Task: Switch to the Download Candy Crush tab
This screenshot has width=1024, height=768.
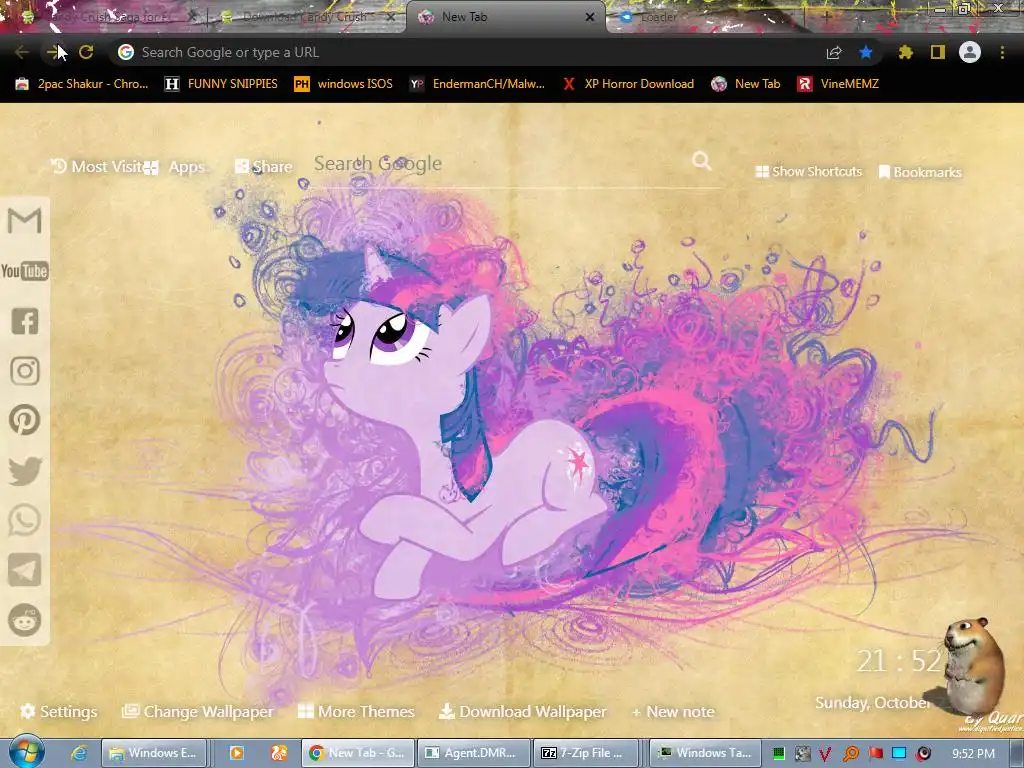Action: (x=307, y=17)
